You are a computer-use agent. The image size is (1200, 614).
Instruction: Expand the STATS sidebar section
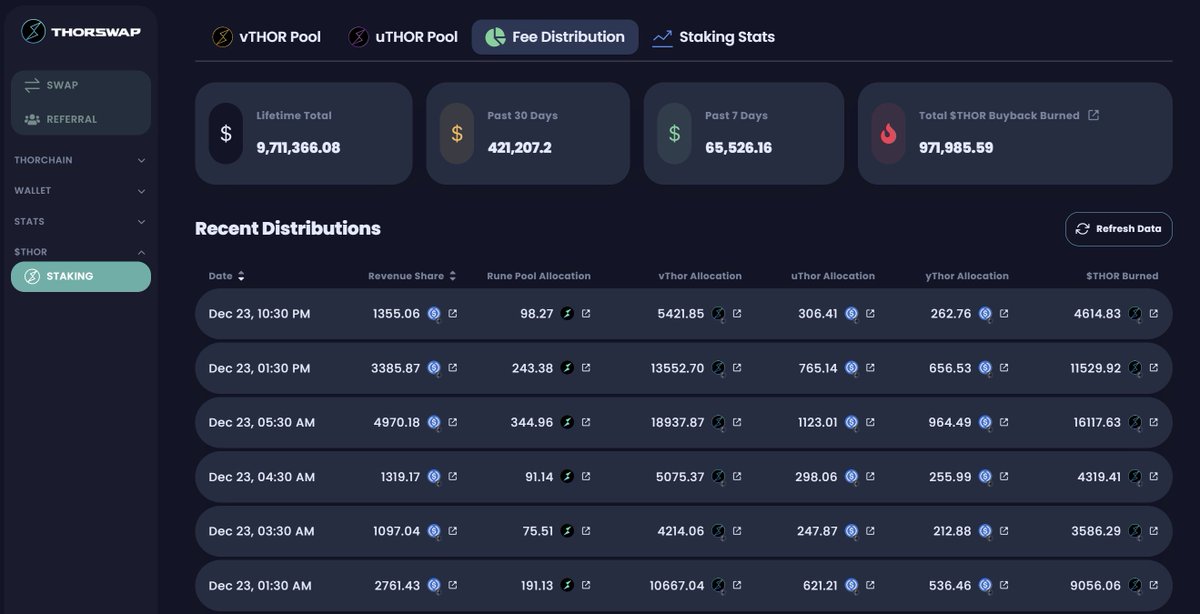point(80,221)
